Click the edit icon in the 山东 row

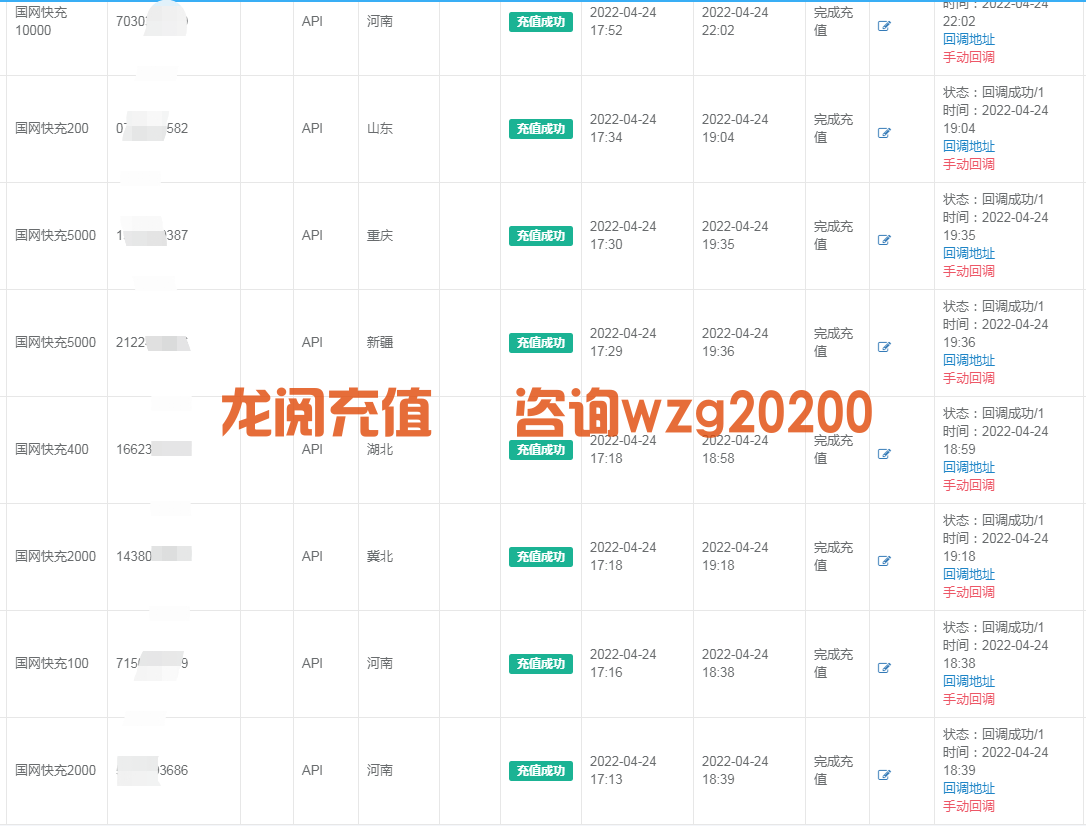[884, 133]
